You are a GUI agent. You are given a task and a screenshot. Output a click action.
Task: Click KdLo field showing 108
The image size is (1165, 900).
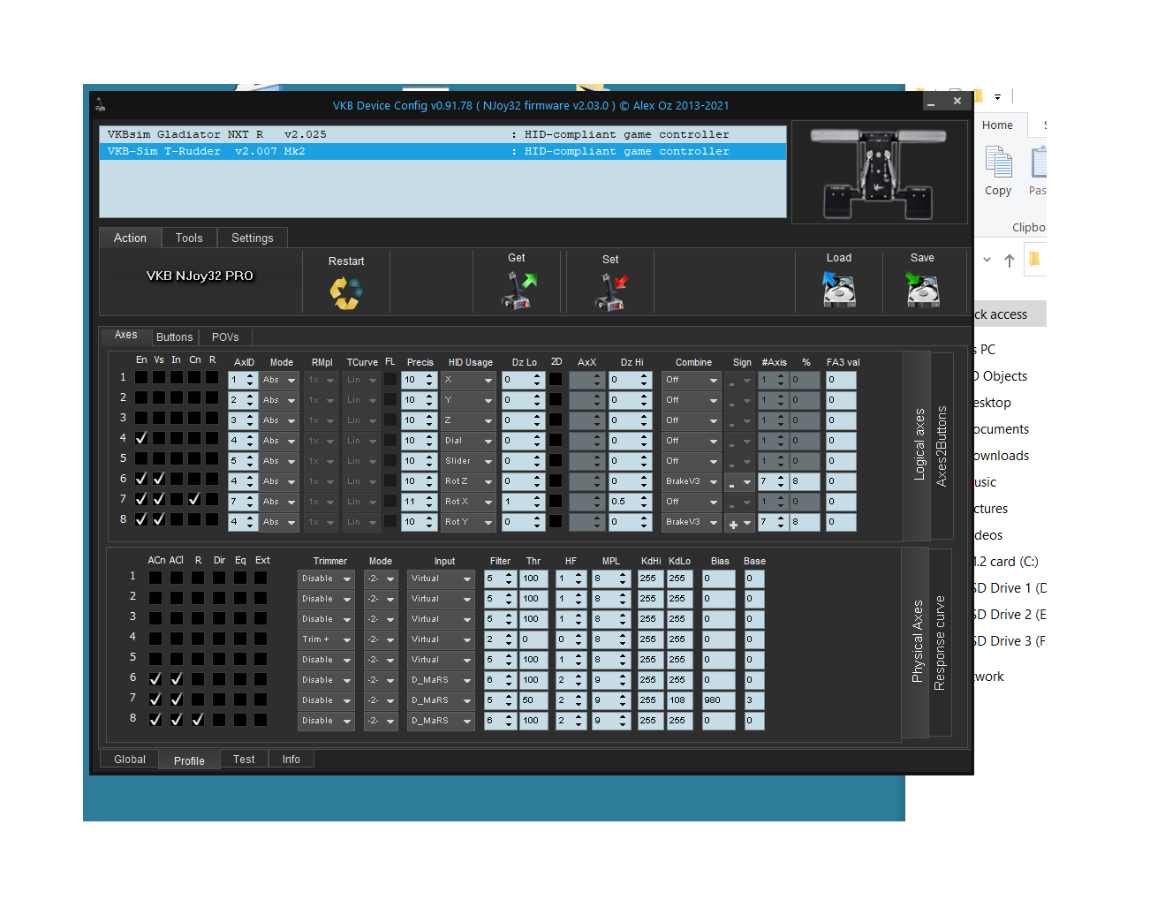coord(680,700)
